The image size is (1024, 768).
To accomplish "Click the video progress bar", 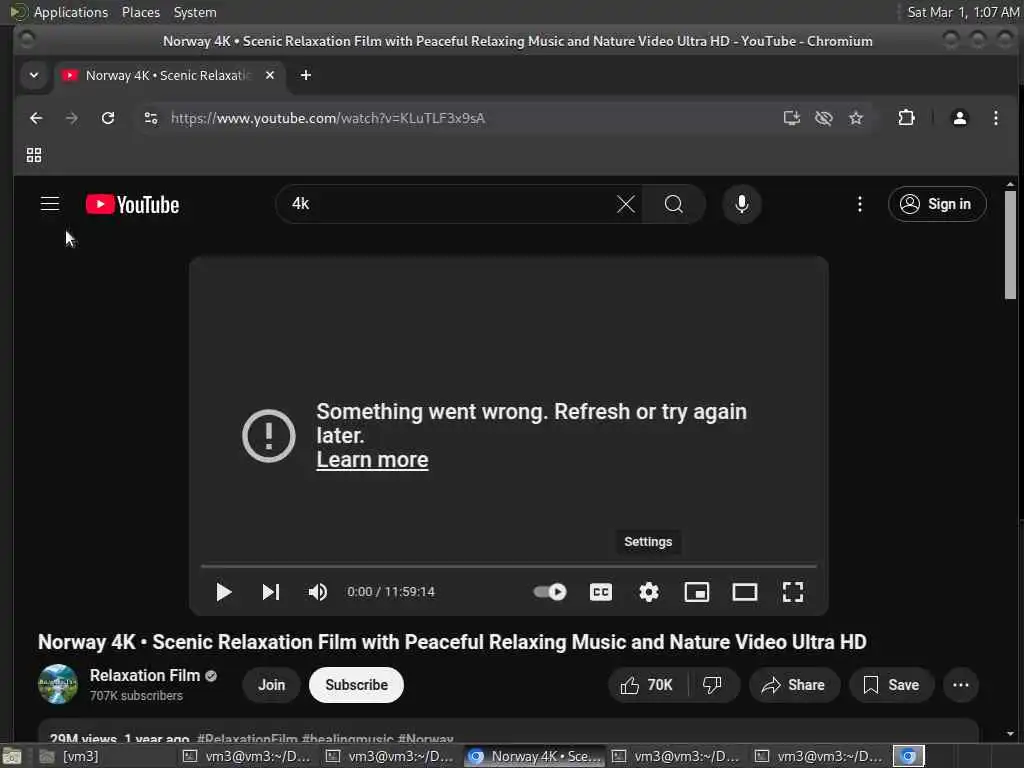I will tap(509, 566).
